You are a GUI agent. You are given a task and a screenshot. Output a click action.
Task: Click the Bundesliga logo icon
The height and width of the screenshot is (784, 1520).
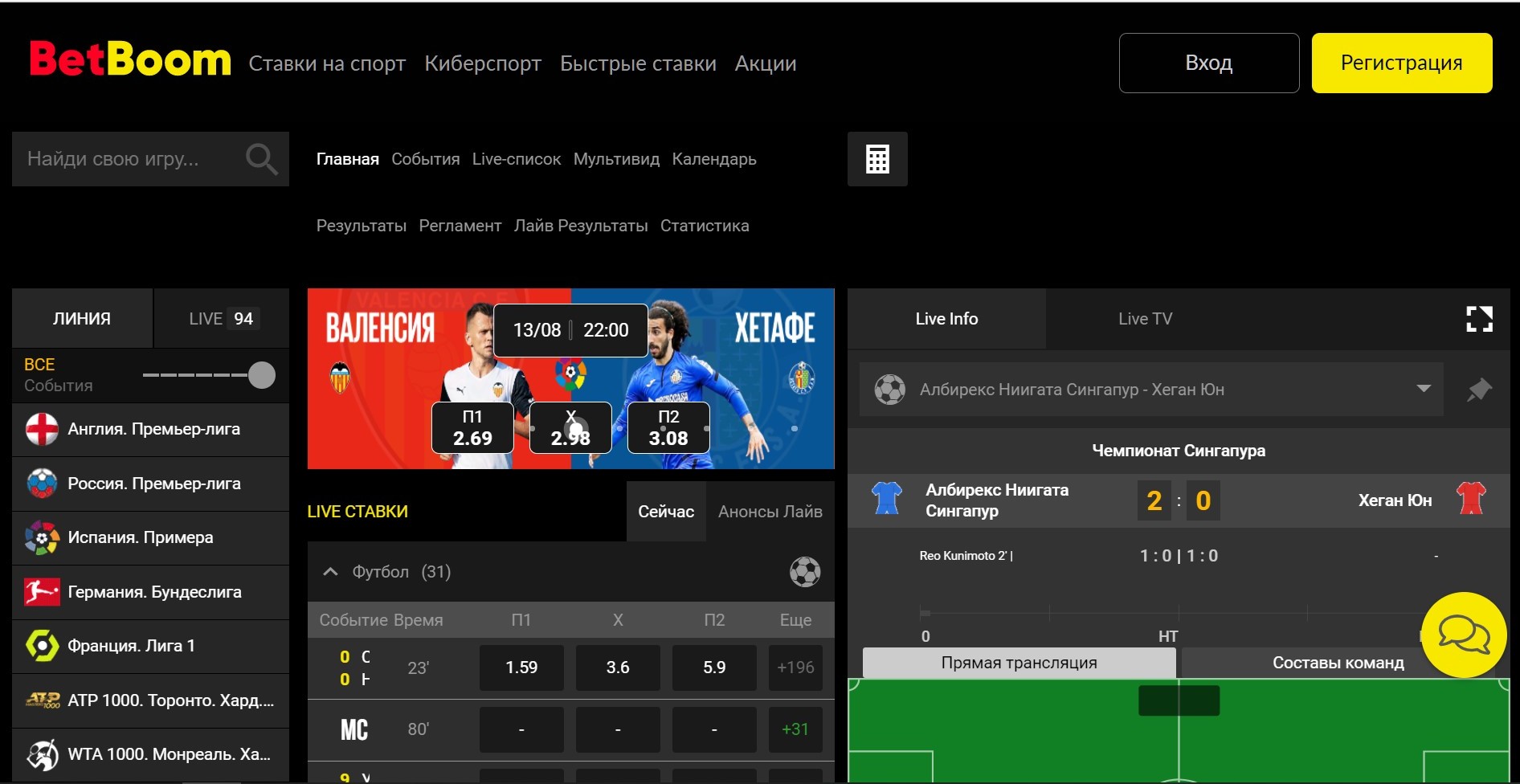click(42, 592)
